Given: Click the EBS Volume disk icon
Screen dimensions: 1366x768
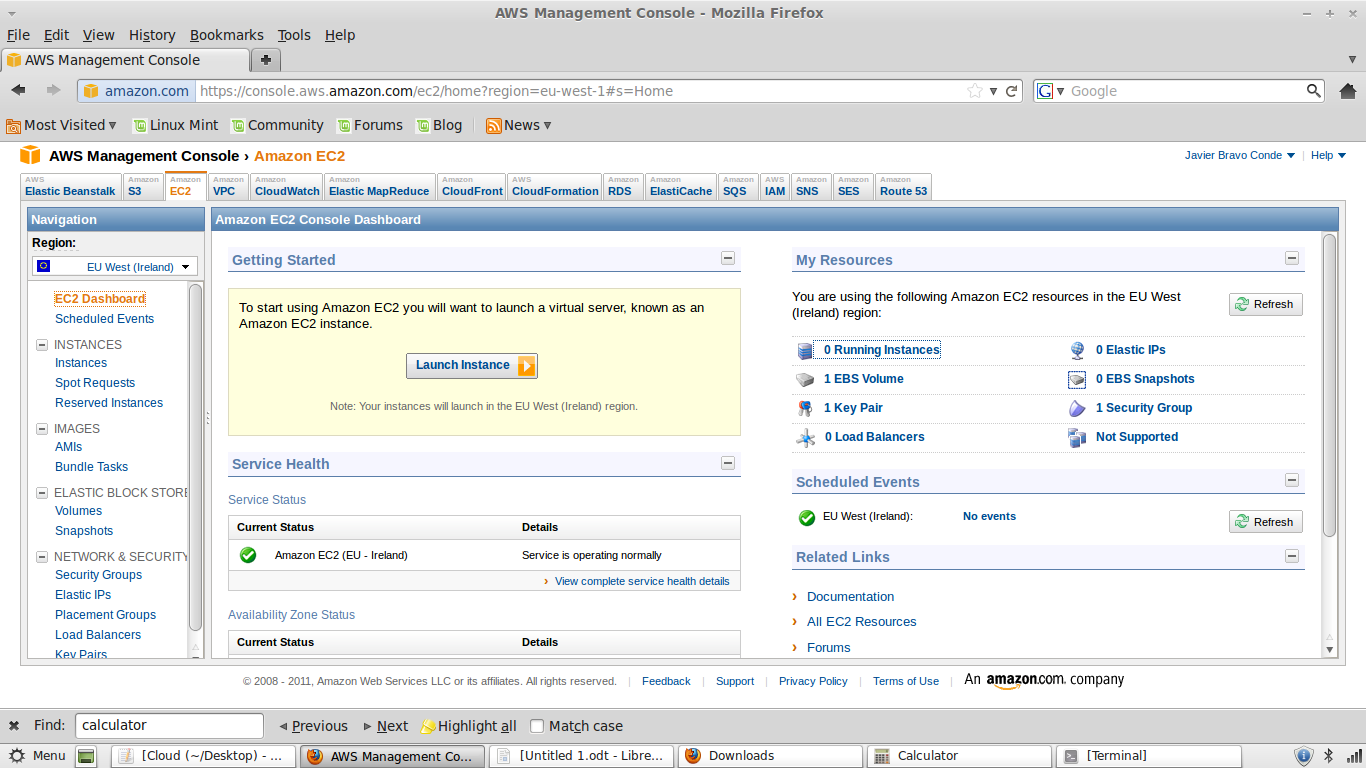Looking at the screenshot, I should tap(806, 380).
